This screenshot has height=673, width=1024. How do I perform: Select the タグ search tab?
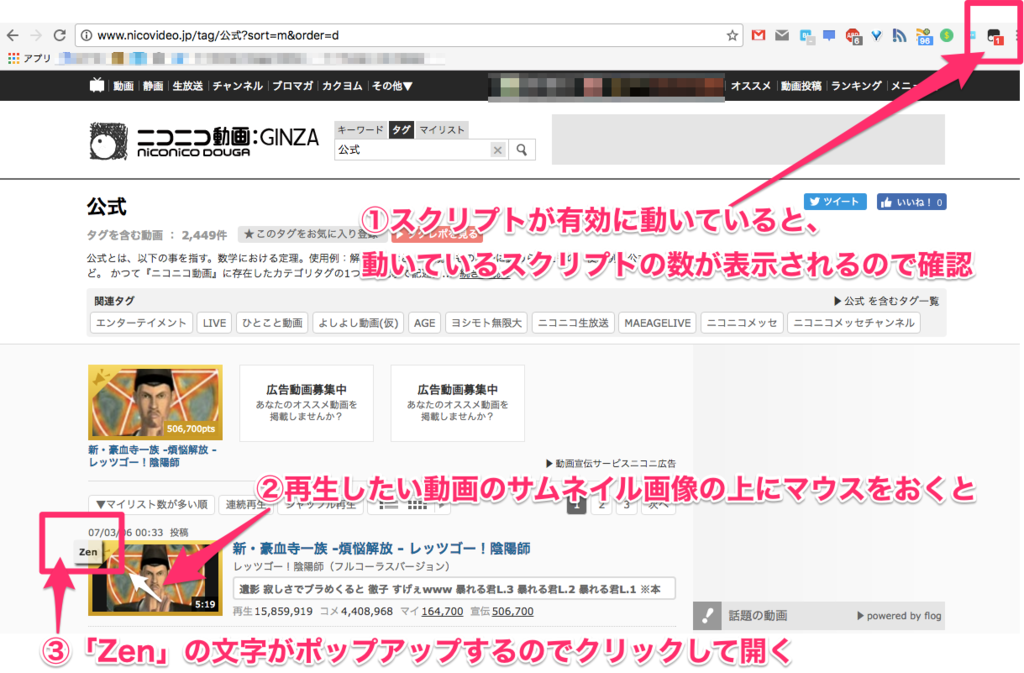401,130
